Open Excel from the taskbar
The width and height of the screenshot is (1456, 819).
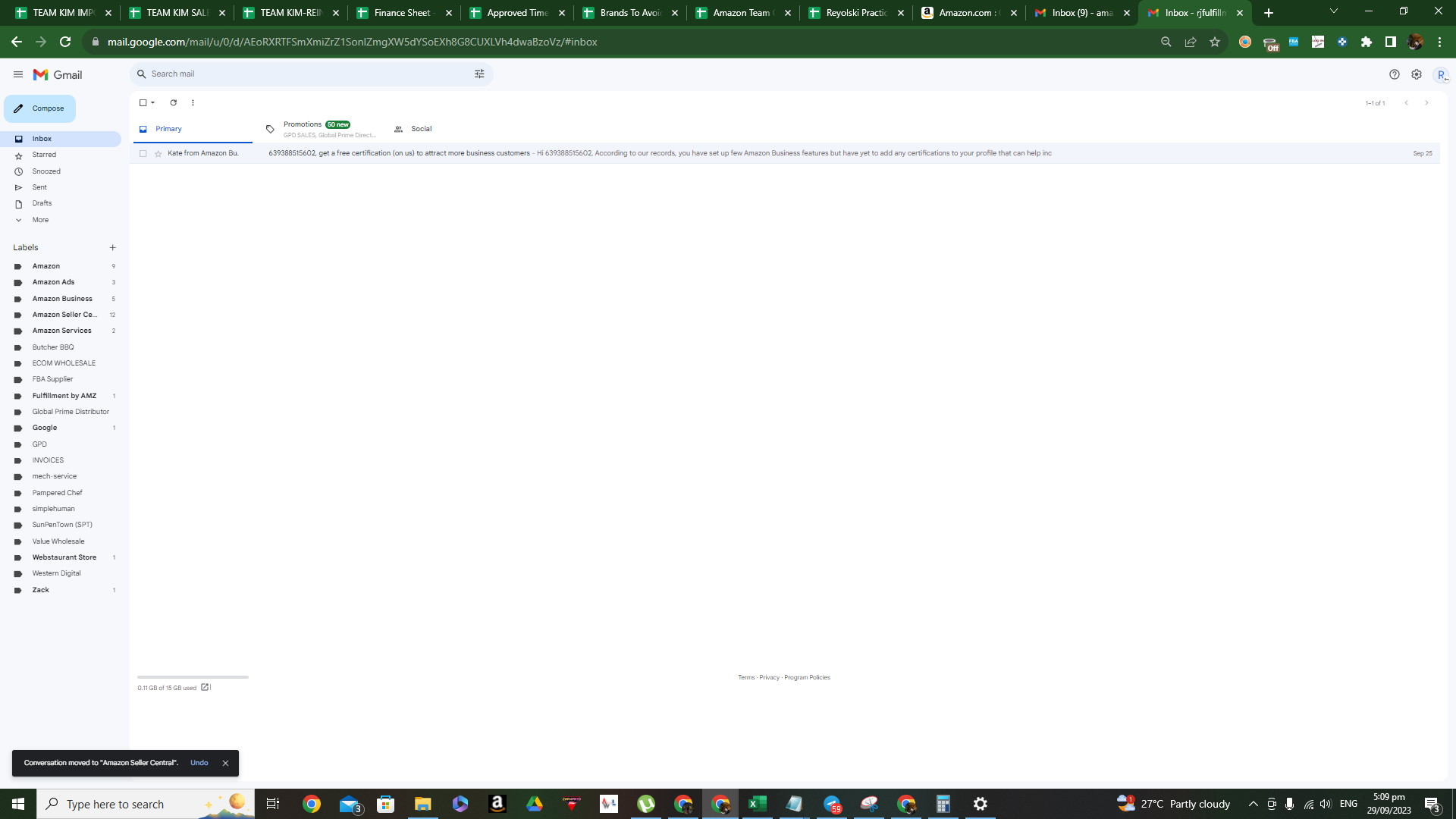(x=757, y=804)
